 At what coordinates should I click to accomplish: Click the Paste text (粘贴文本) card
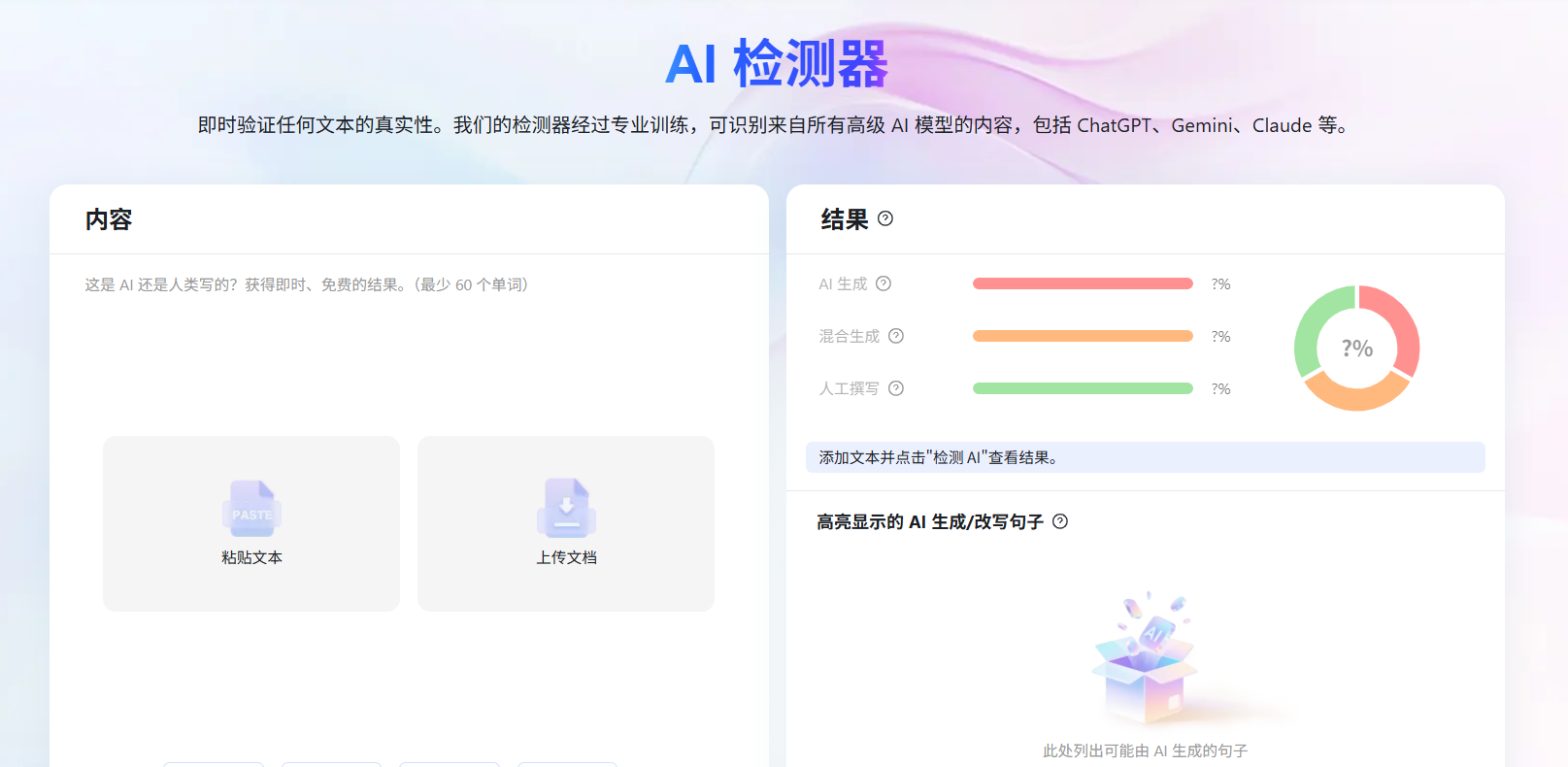pos(251,523)
